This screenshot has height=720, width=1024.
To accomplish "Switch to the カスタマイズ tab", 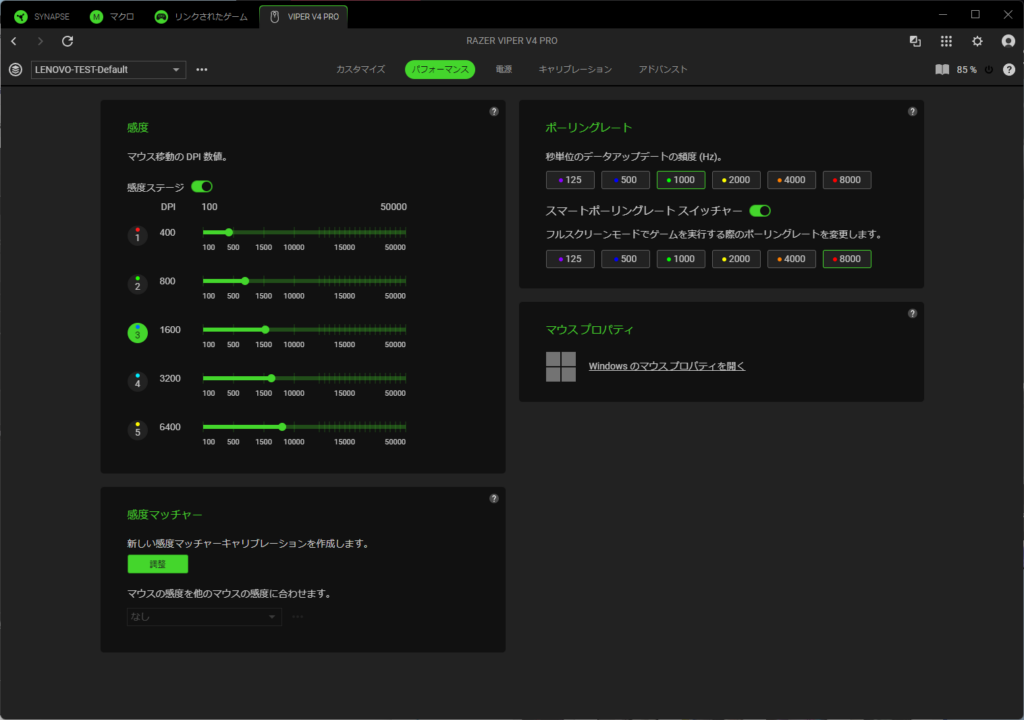I will click(360, 70).
